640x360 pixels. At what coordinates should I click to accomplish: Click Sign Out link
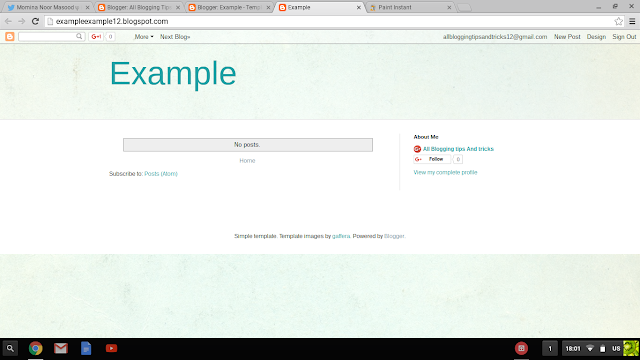[x=624, y=37]
